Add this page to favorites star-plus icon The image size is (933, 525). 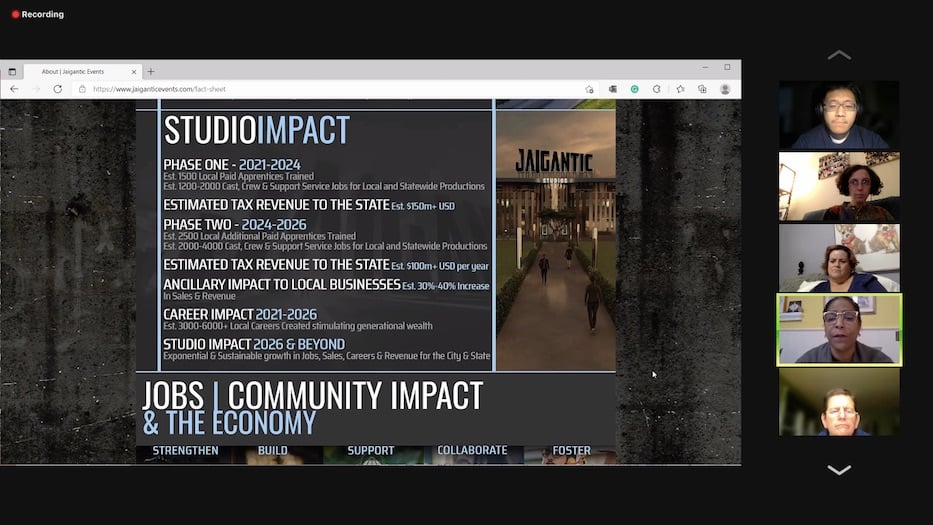(589, 89)
